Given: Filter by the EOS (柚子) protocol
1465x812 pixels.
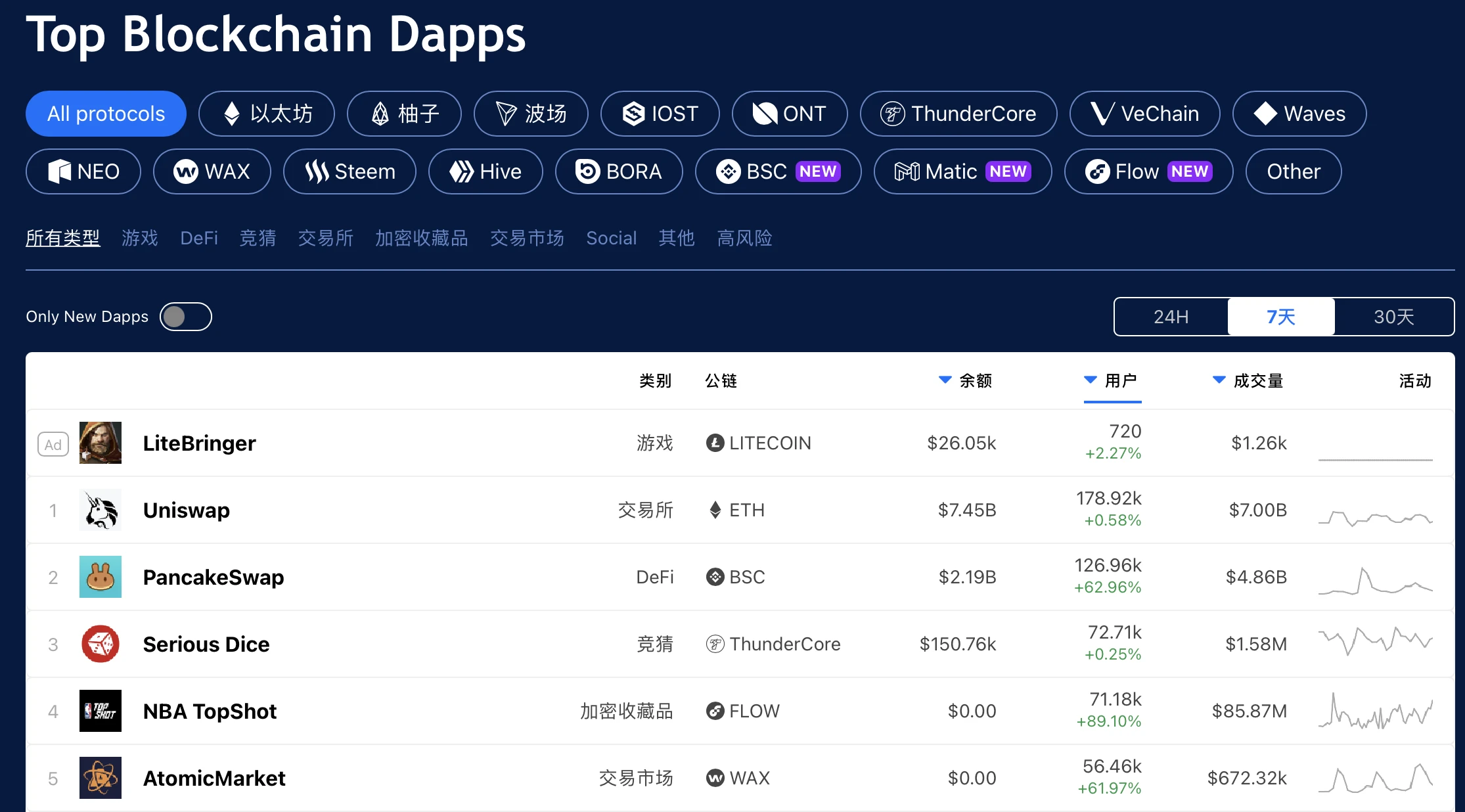Looking at the screenshot, I should point(404,114).
